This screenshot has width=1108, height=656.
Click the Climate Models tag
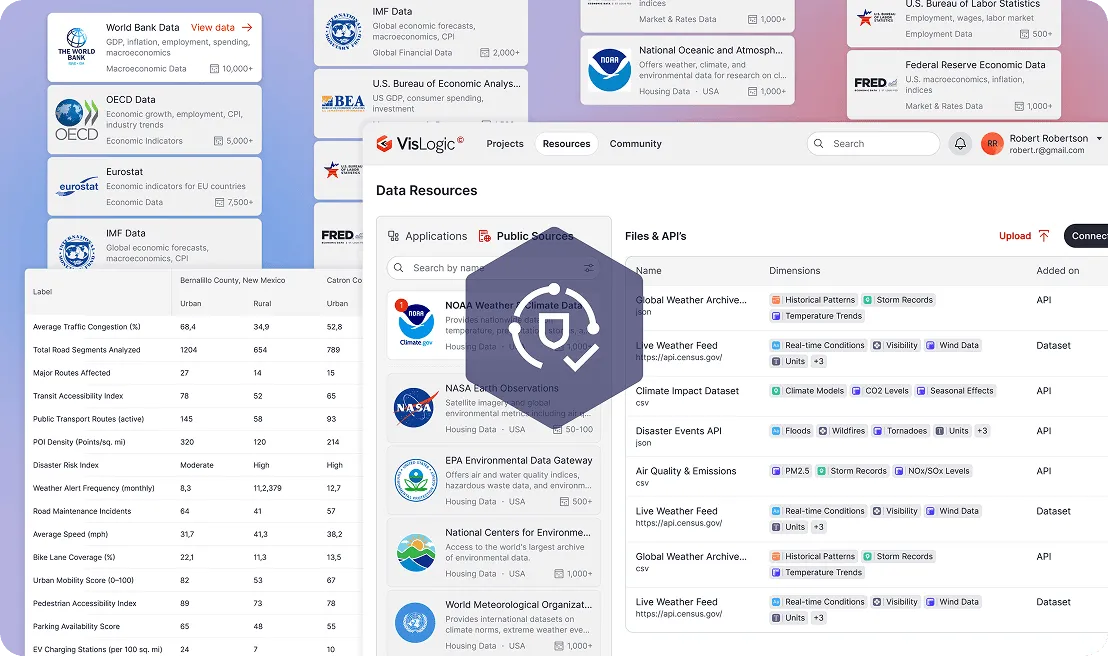[x=807, y=390]
